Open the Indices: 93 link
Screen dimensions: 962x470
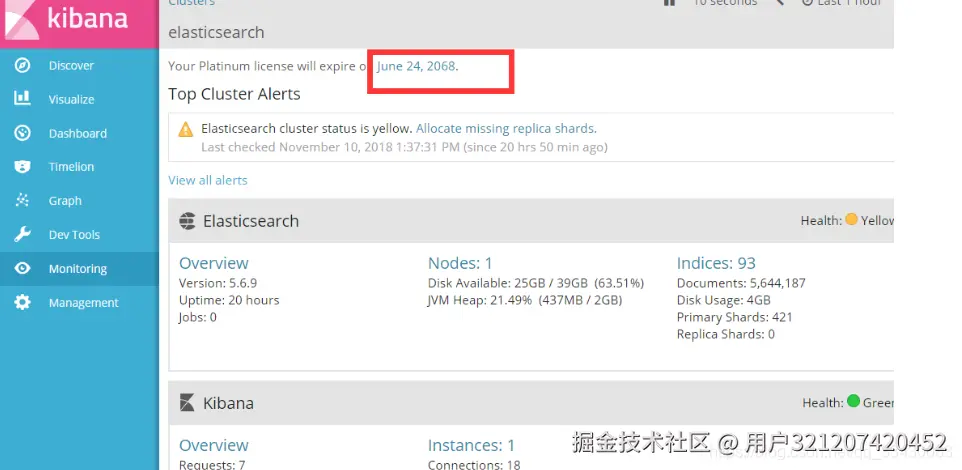[716, 263]
